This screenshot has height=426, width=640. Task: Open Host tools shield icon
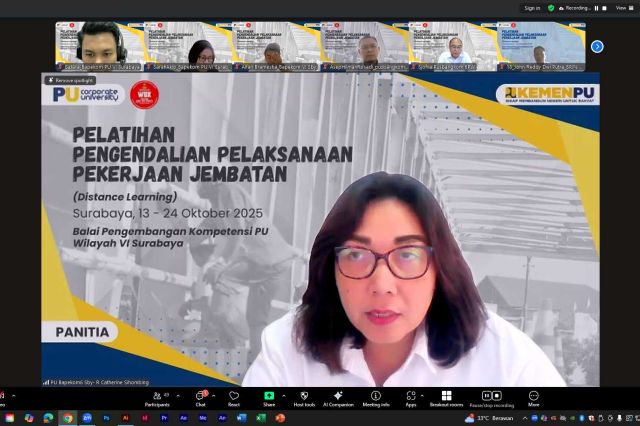pos(304,397)
